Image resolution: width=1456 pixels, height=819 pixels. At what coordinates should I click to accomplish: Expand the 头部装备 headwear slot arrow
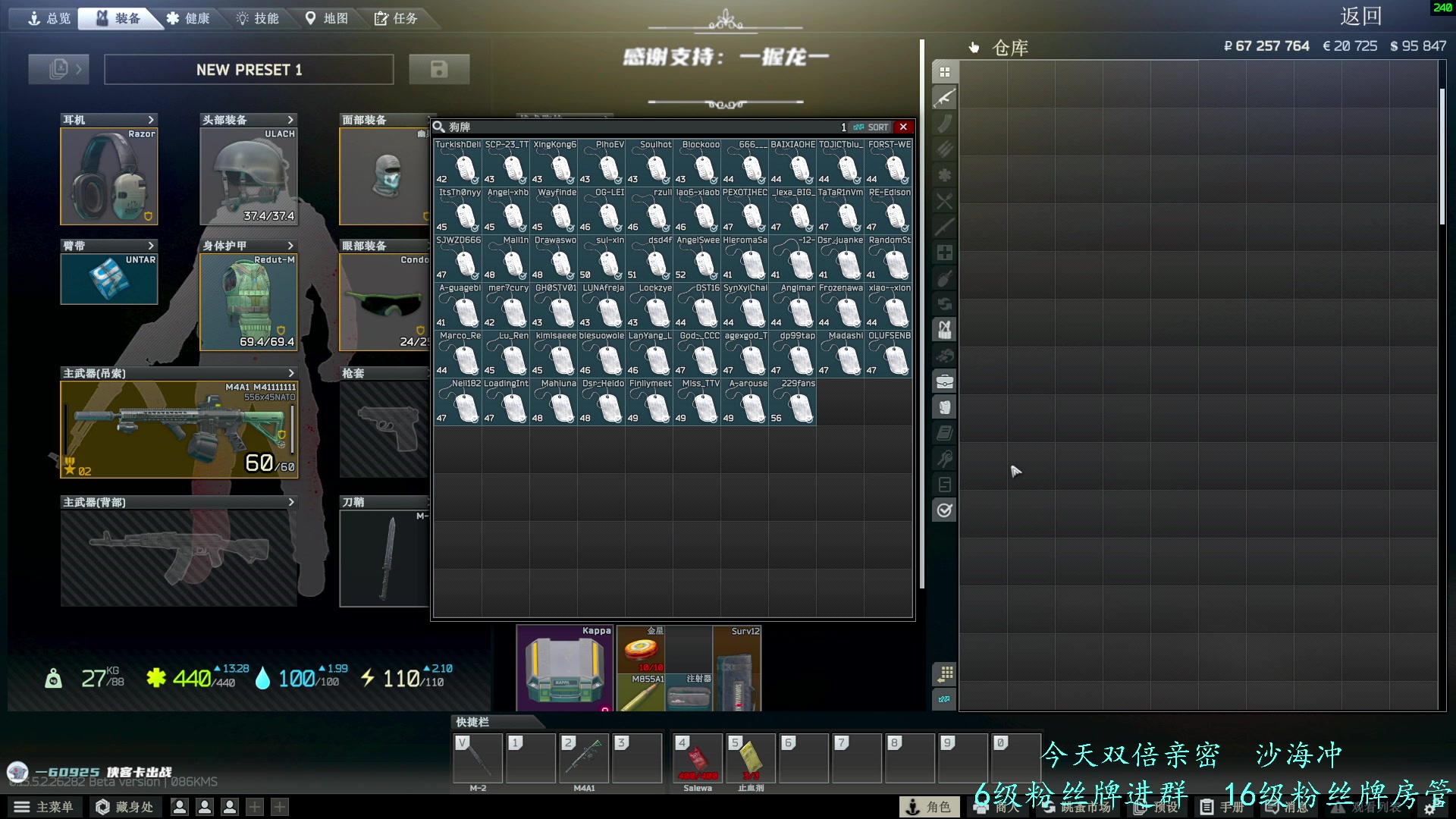[290, 120]
